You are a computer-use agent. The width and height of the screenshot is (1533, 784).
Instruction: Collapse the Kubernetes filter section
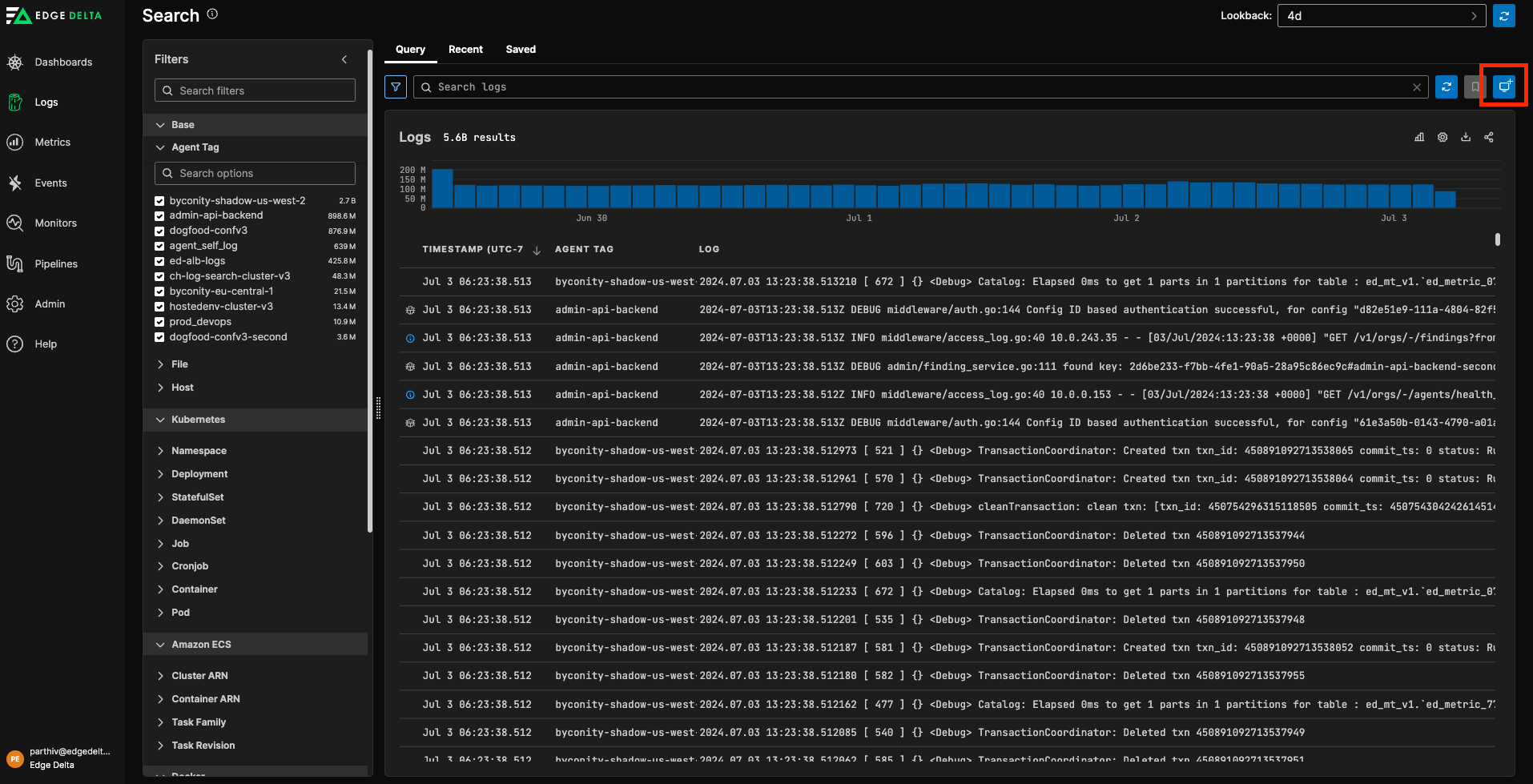[198, 420]
